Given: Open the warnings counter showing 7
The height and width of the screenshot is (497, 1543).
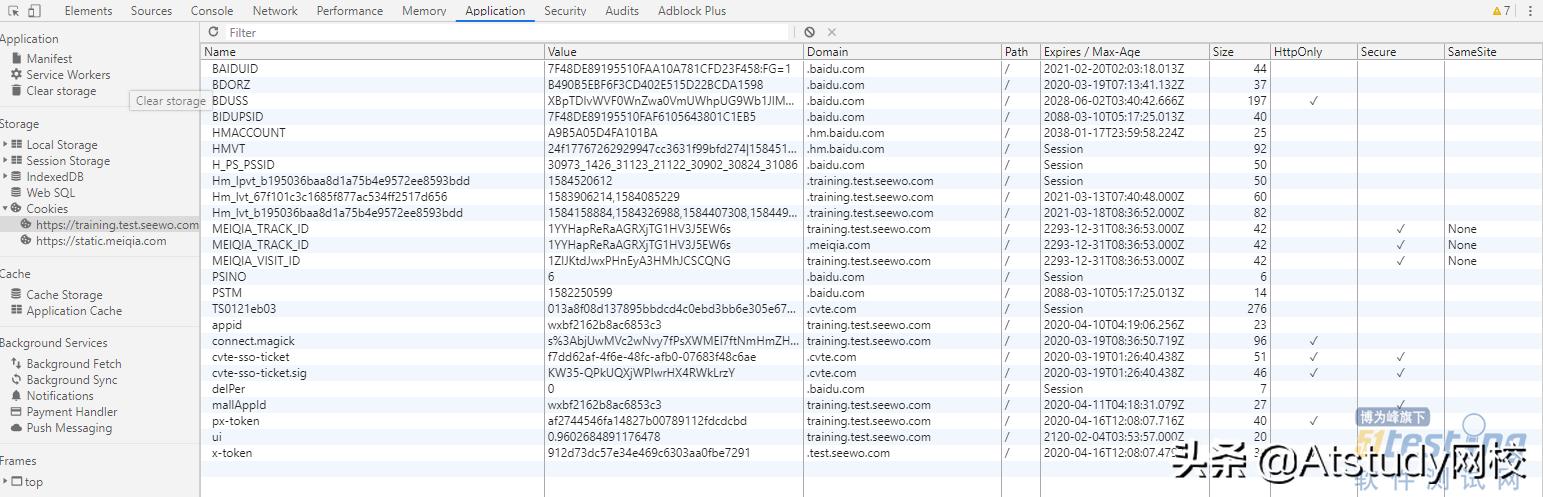Looking at the screenshot, I should click(x=1501, y=11).
